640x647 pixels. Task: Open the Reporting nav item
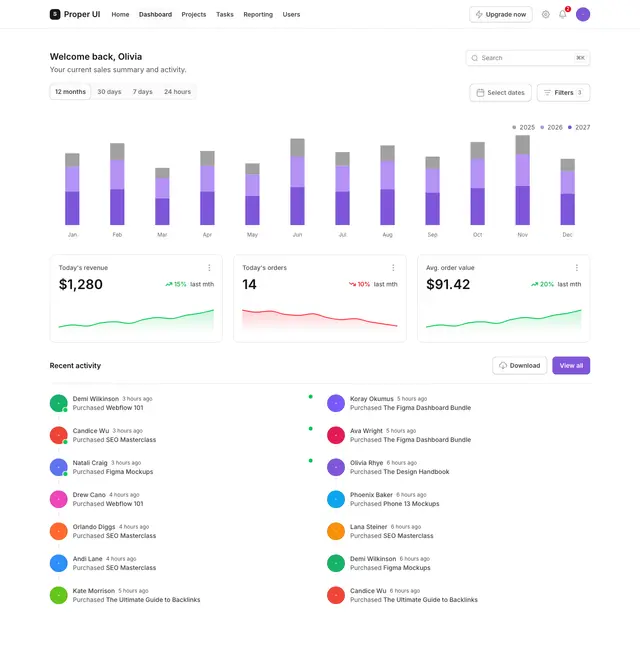(x=258, y=14)
